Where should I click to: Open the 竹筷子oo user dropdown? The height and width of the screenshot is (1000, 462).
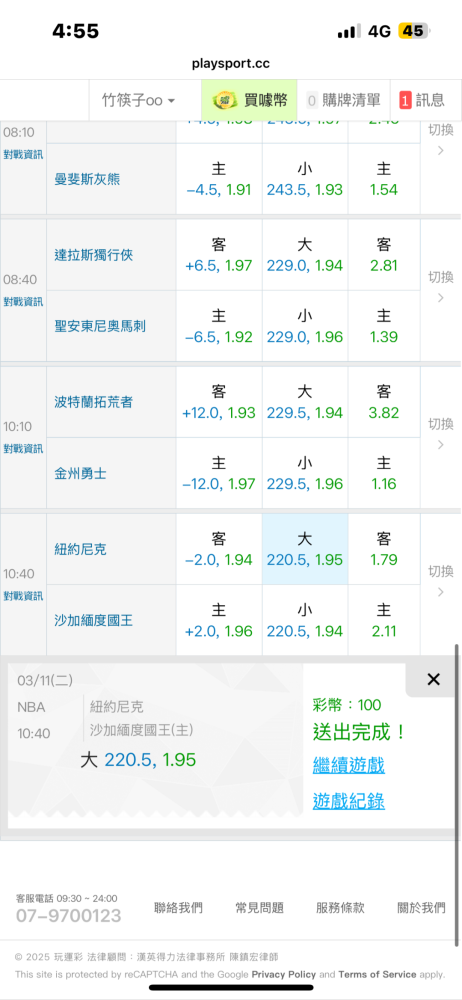pyautogui.click(x=139, y=100)
